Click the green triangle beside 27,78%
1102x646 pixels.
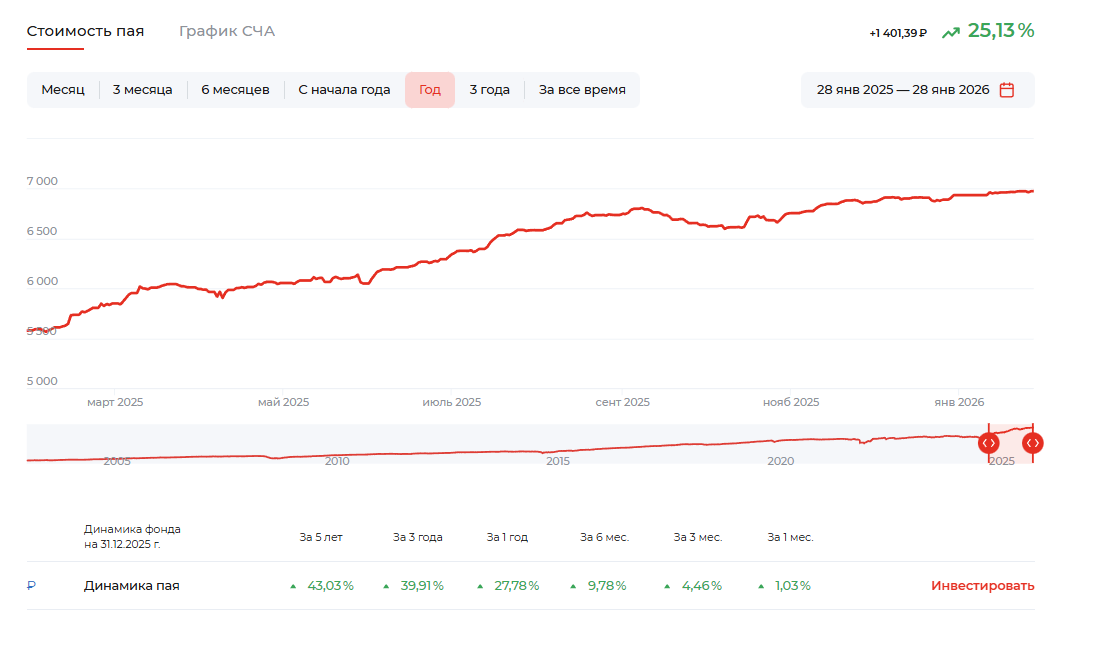pyautogui.click(x=481, y=586)
